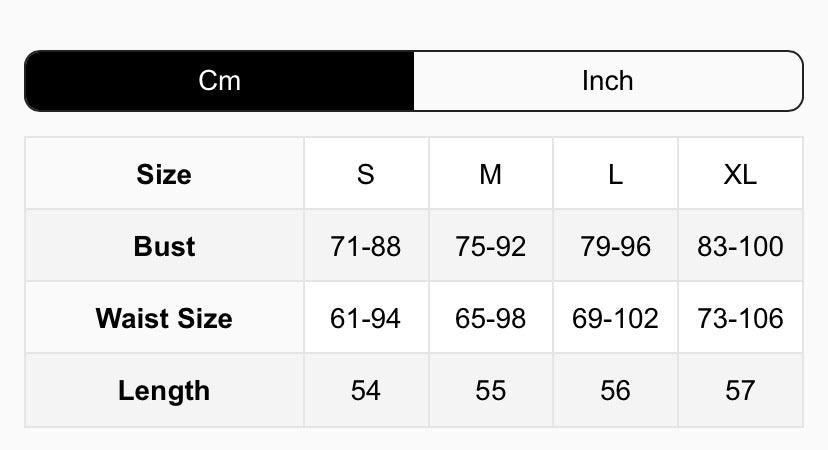Click waist value 69-102 for size L
Image resolution: width=828 pixels, height=450 pixels.
point(615,318)
